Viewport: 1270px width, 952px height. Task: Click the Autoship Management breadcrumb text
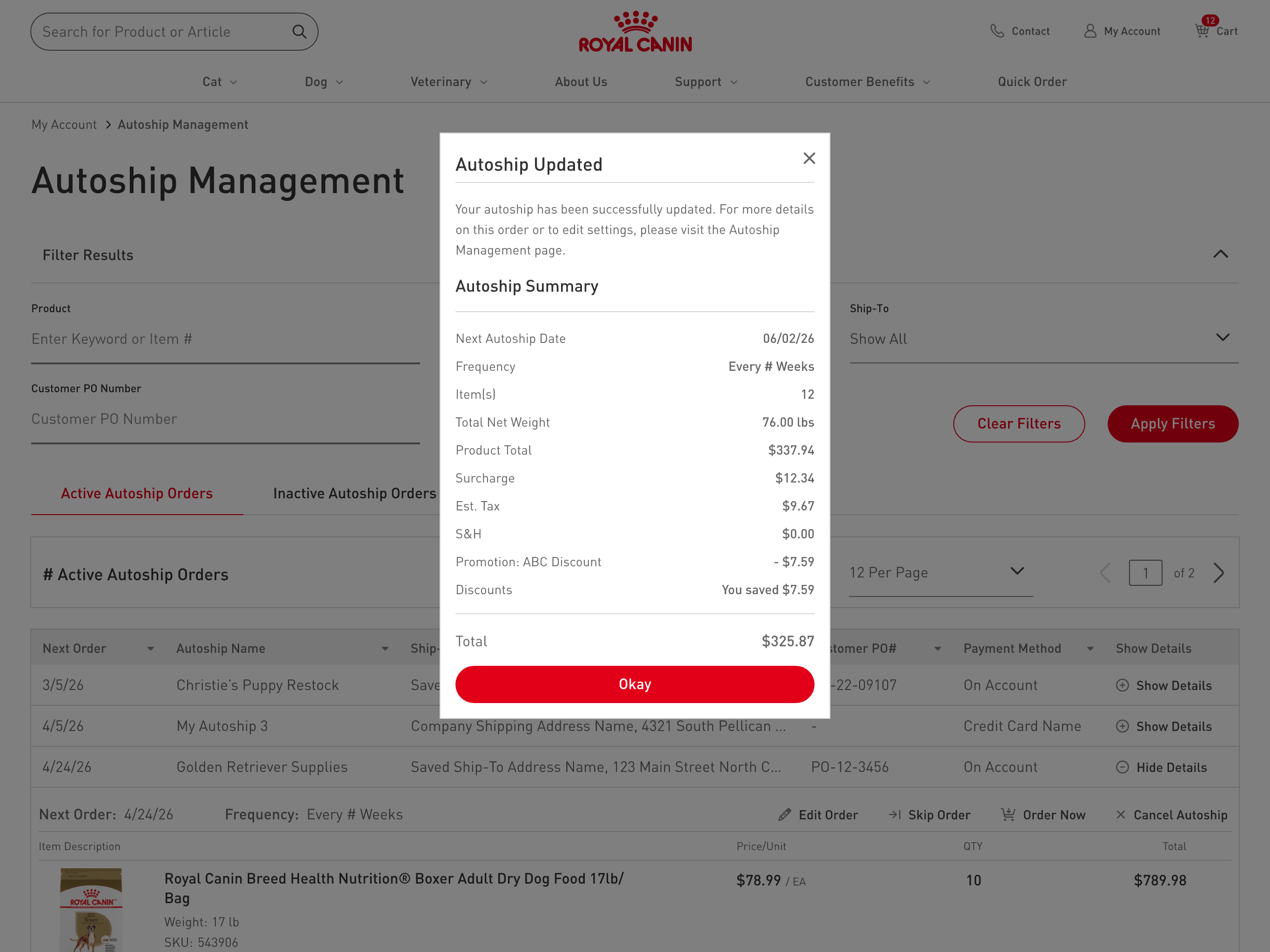[182, 125]
